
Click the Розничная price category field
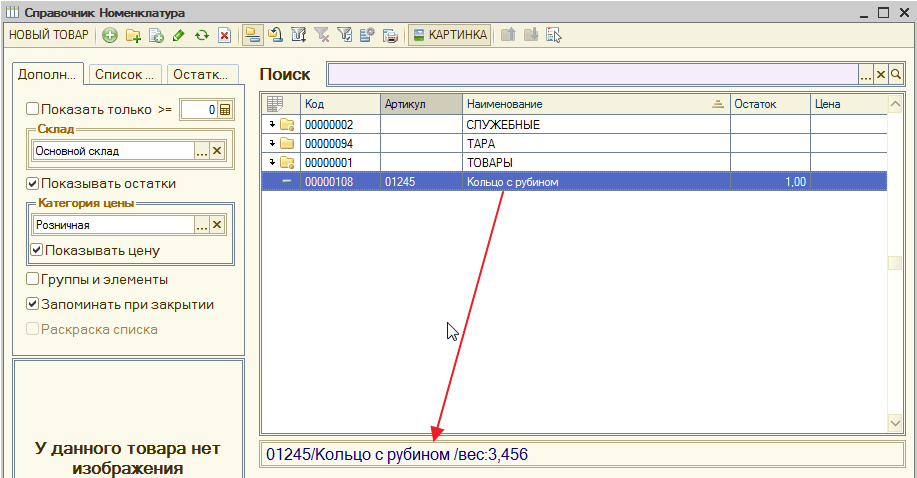[113, 225]
